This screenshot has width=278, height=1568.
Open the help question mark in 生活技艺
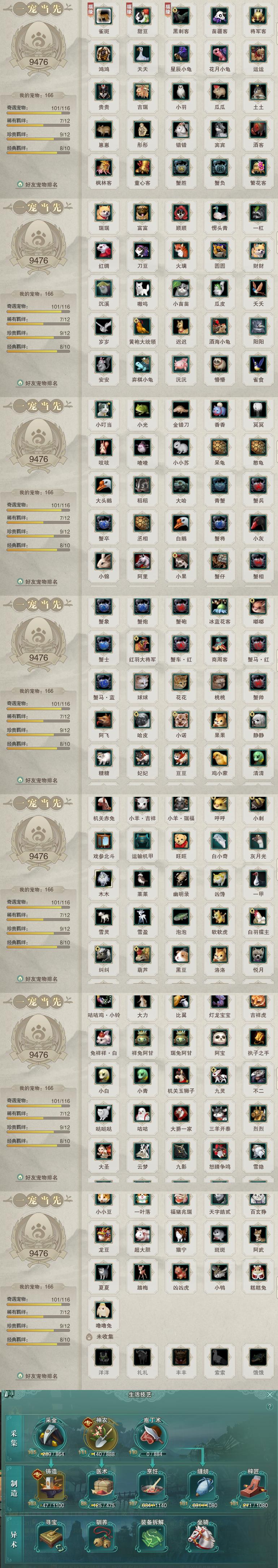(269, 1407)
